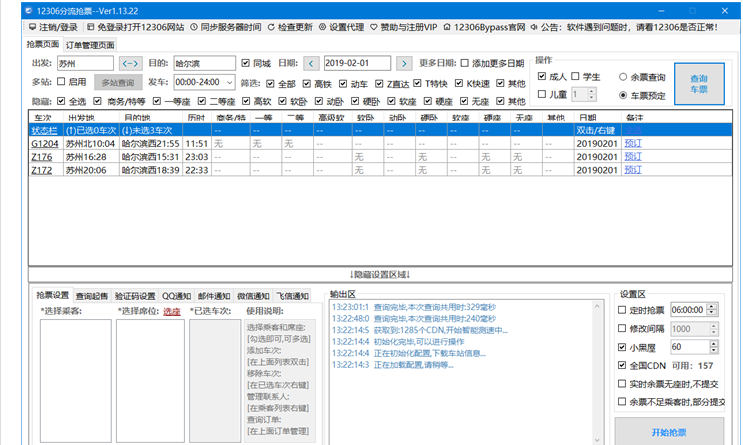
Task: Open 邮件通知 tab
Action: [214, 296]
